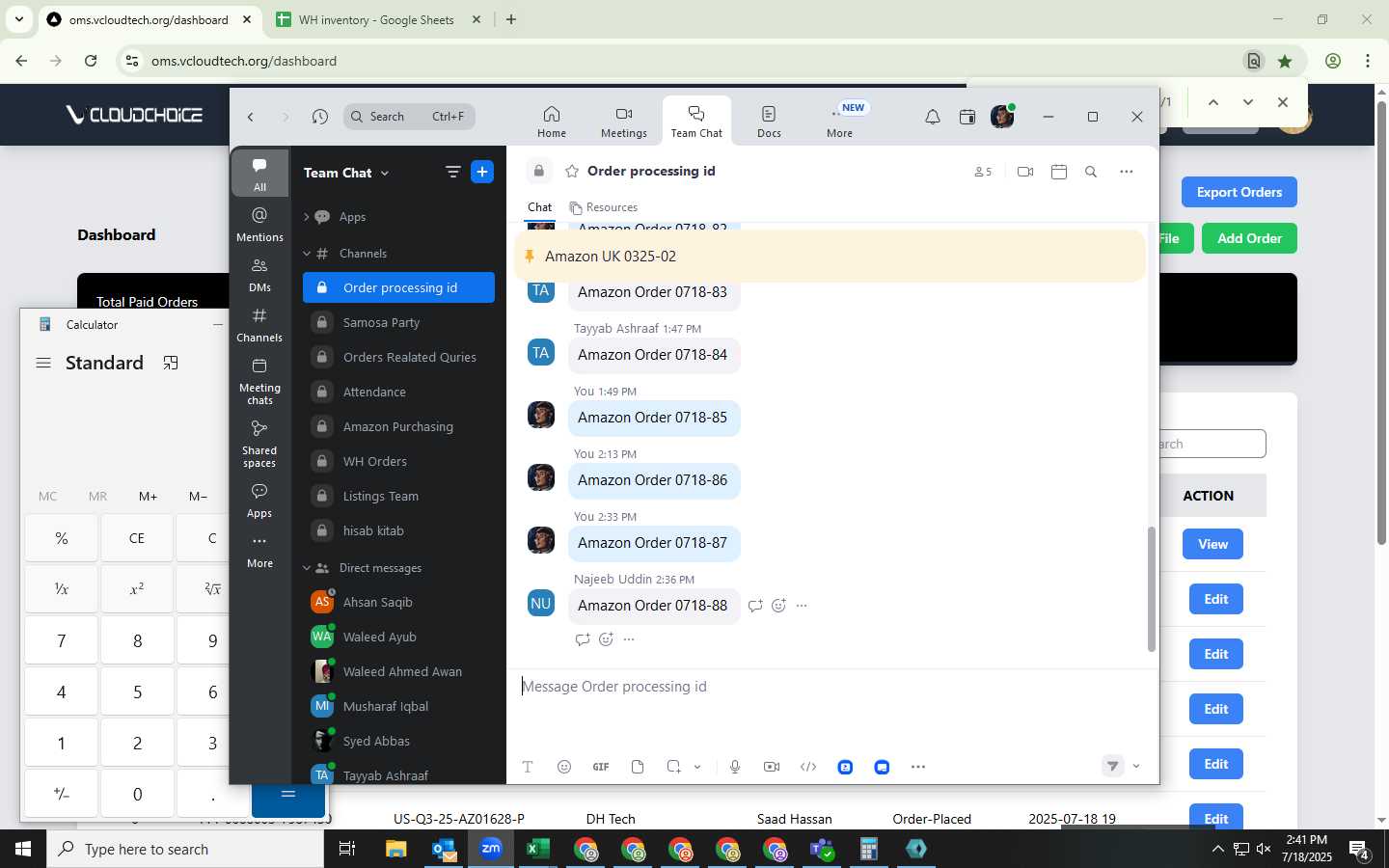Open the history clock icon
Viewport: 1389px width, 868px height.
point(320,117)
